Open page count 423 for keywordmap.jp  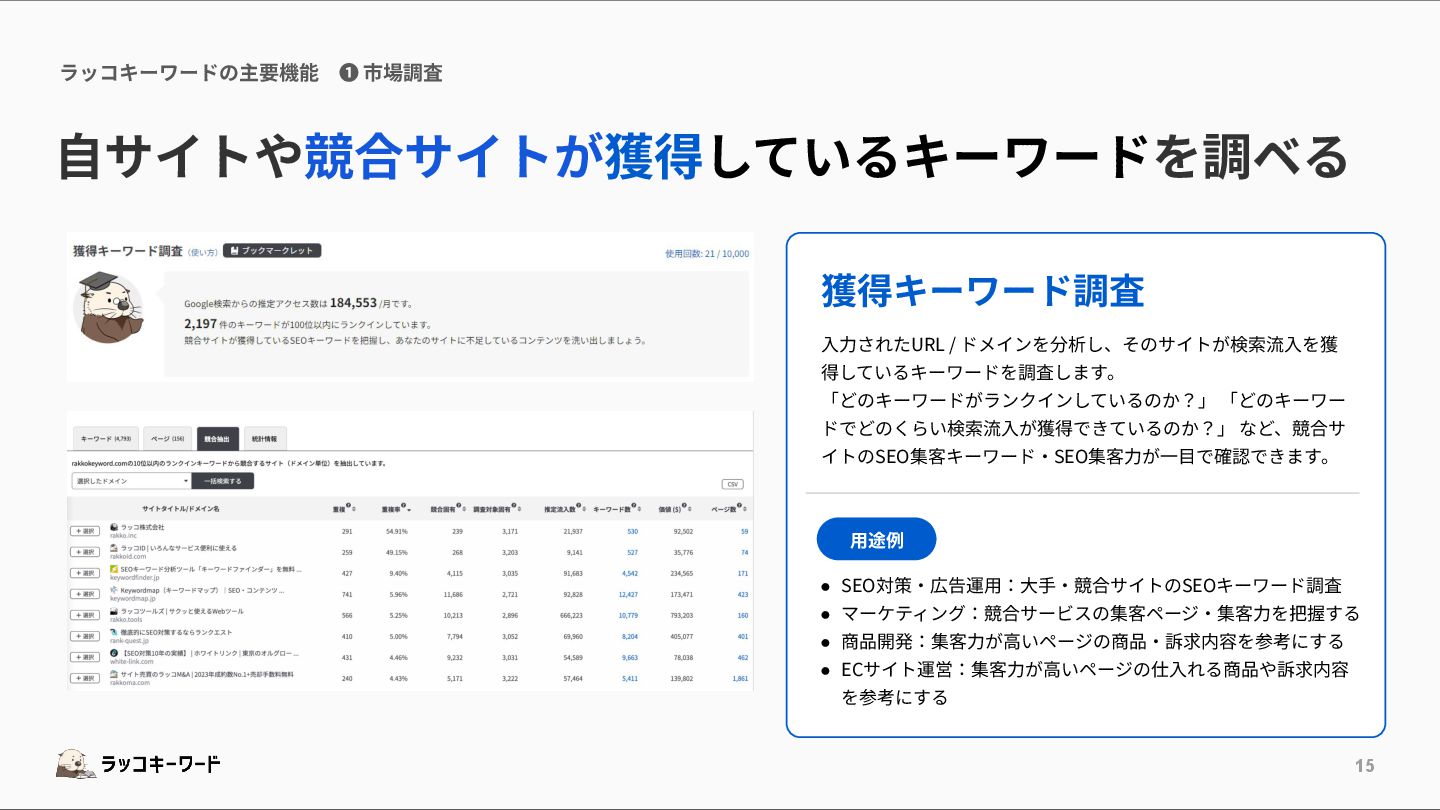click(743, 594)
